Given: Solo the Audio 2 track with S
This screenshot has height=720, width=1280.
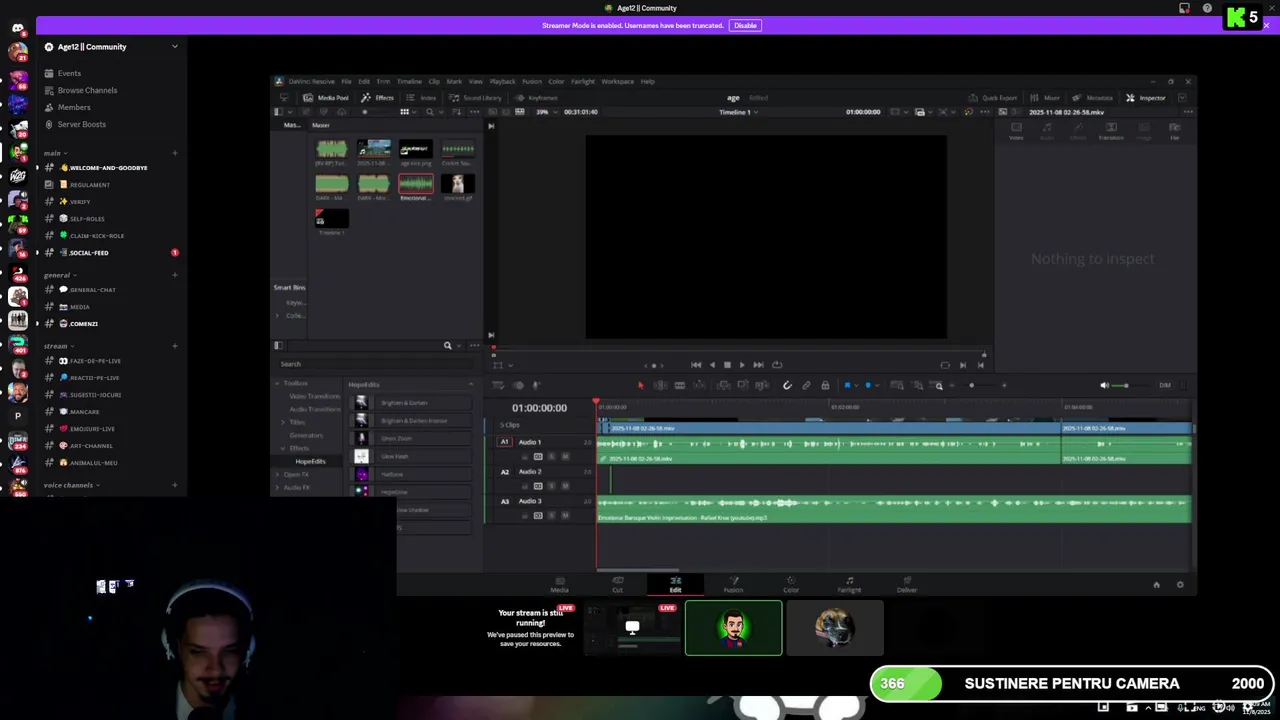Looking at the screenshot, I should 551,486.
